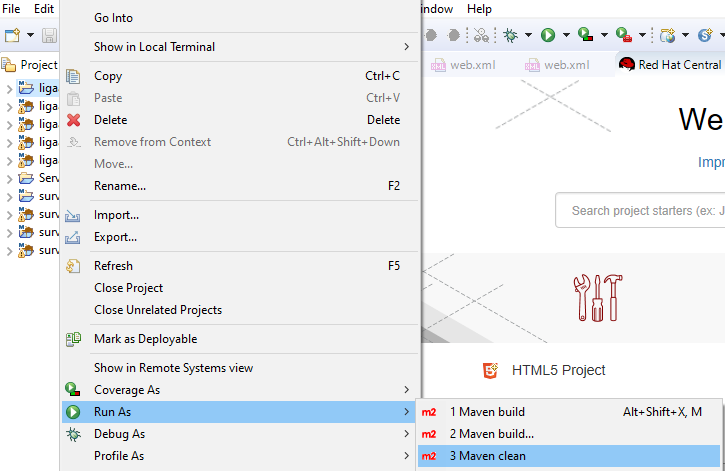Choose 3 Maven clean from submenu
Viewport: 725px width, 471px height.
[x=569, y=456]
